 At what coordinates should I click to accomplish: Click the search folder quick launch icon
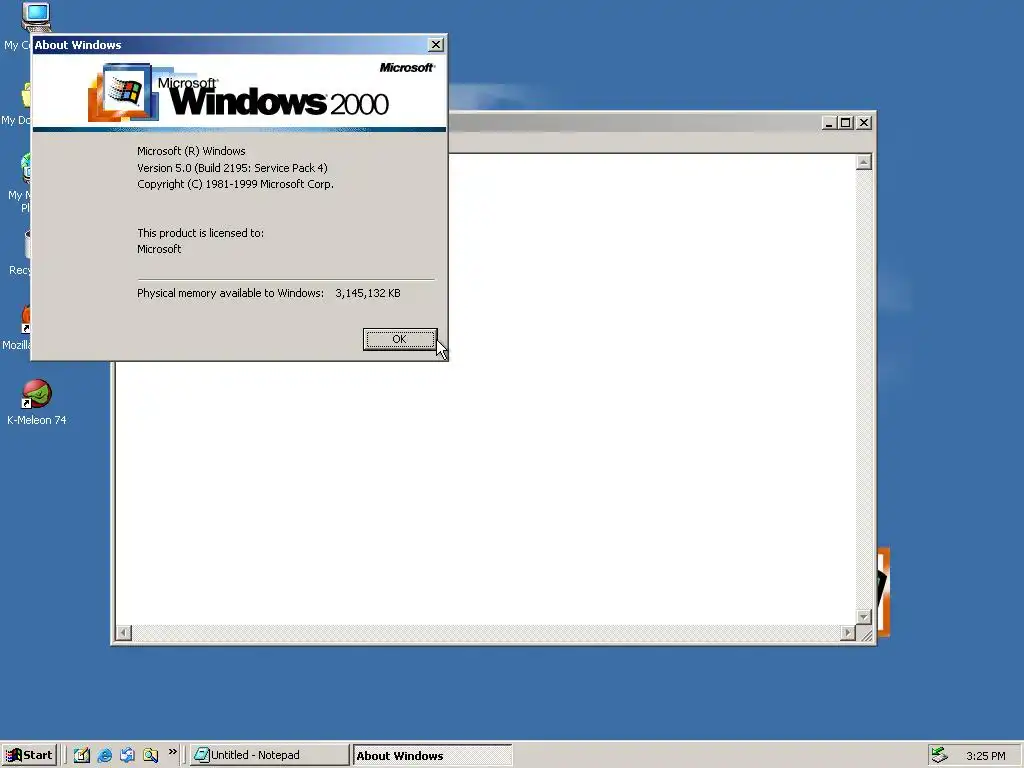(150, 755)
